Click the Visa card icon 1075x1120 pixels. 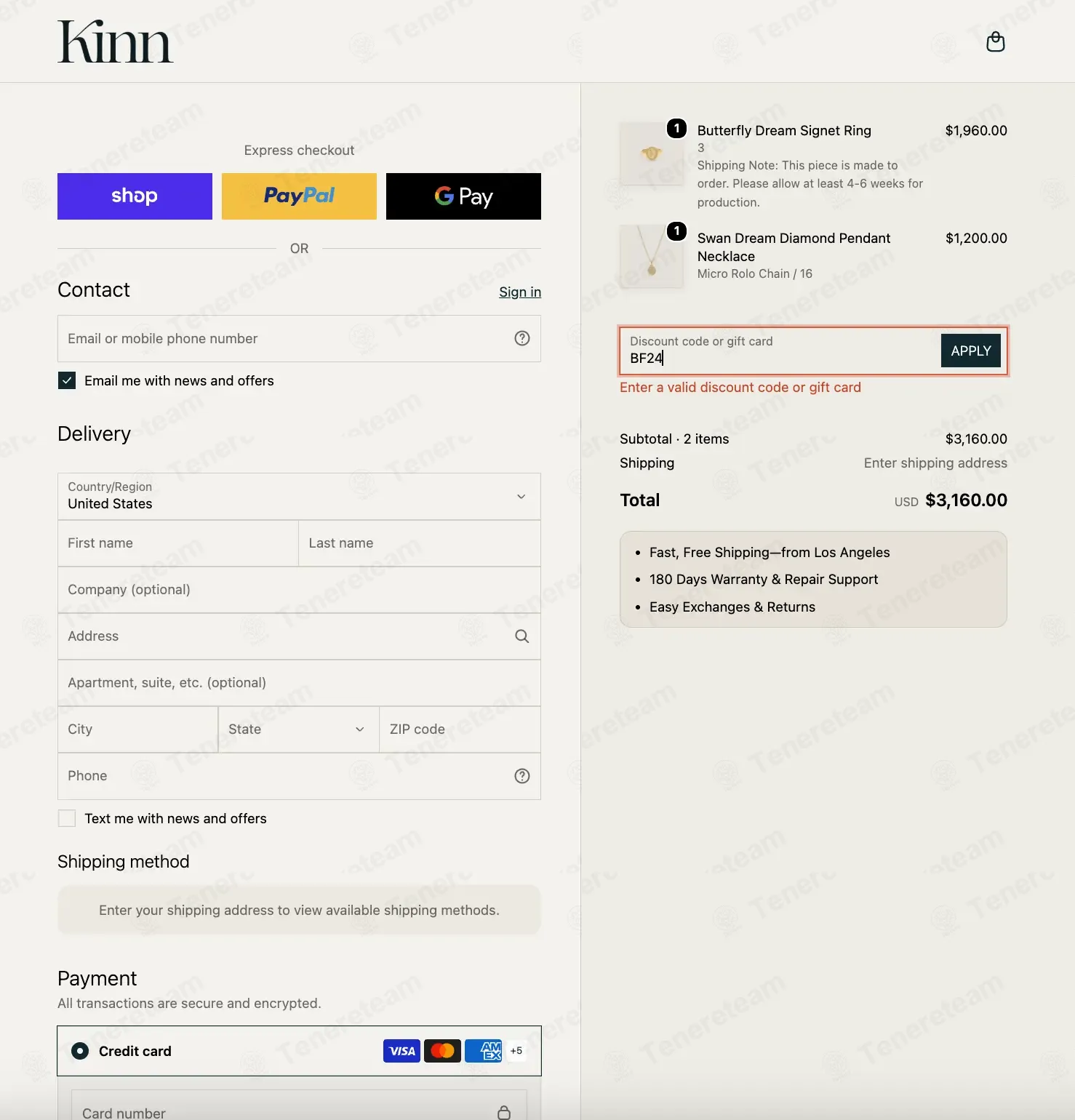pyautogui.click(x=401, y=1051)
